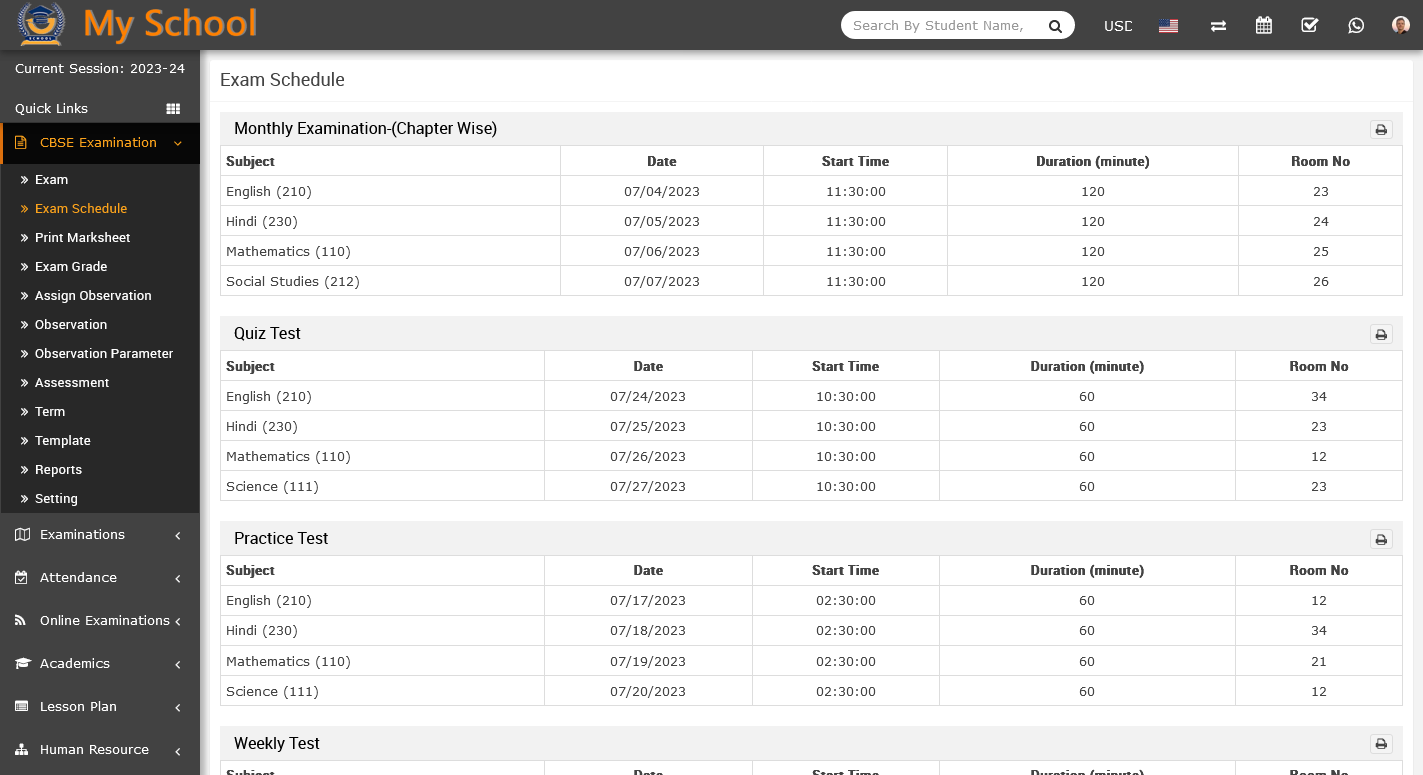
Task: Open the user profile avatar
Action: pyautogui.click(x=1400, y=26)
